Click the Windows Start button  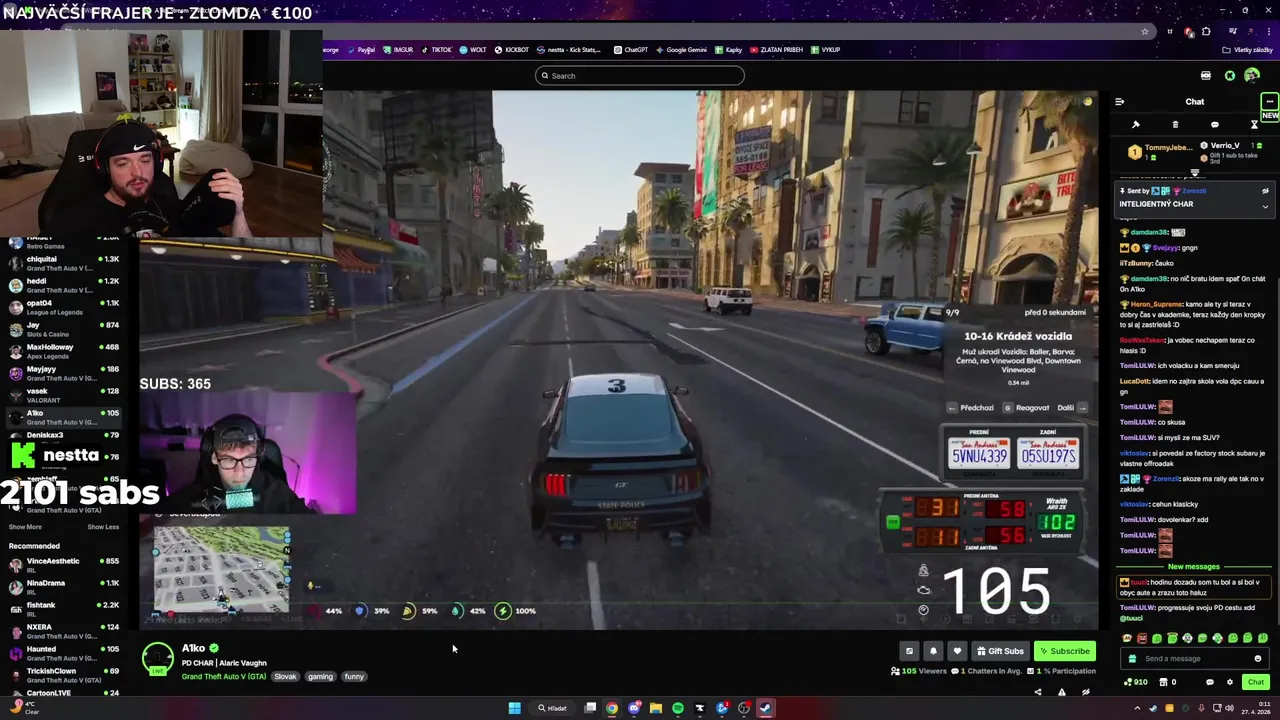coord(514,708)
